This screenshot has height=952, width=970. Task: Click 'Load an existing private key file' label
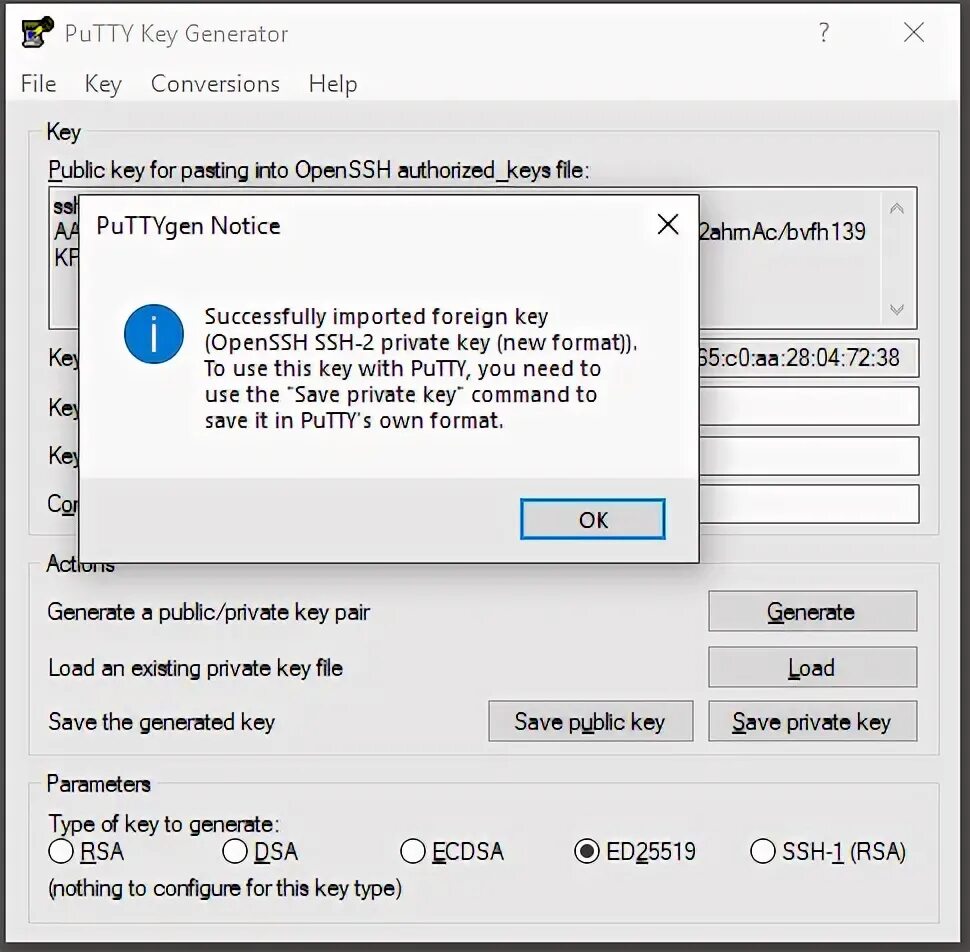[x=195, y=668]
